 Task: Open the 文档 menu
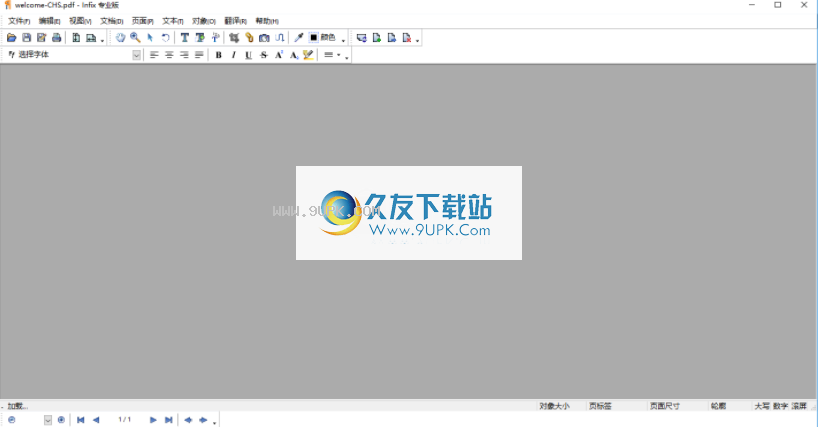112,21
